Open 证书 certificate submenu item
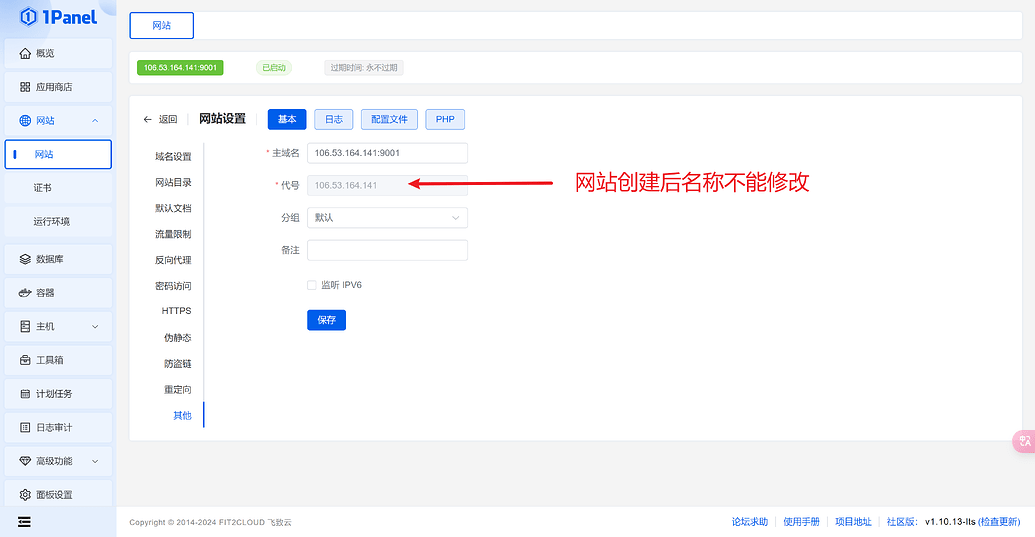The height and width of the screenshot is (537, 1035). pos(58,188)
